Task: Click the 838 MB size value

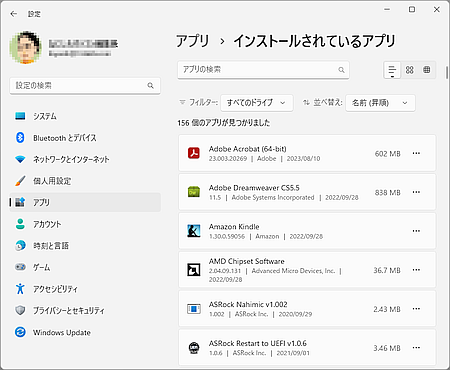Action: (387, 193)
